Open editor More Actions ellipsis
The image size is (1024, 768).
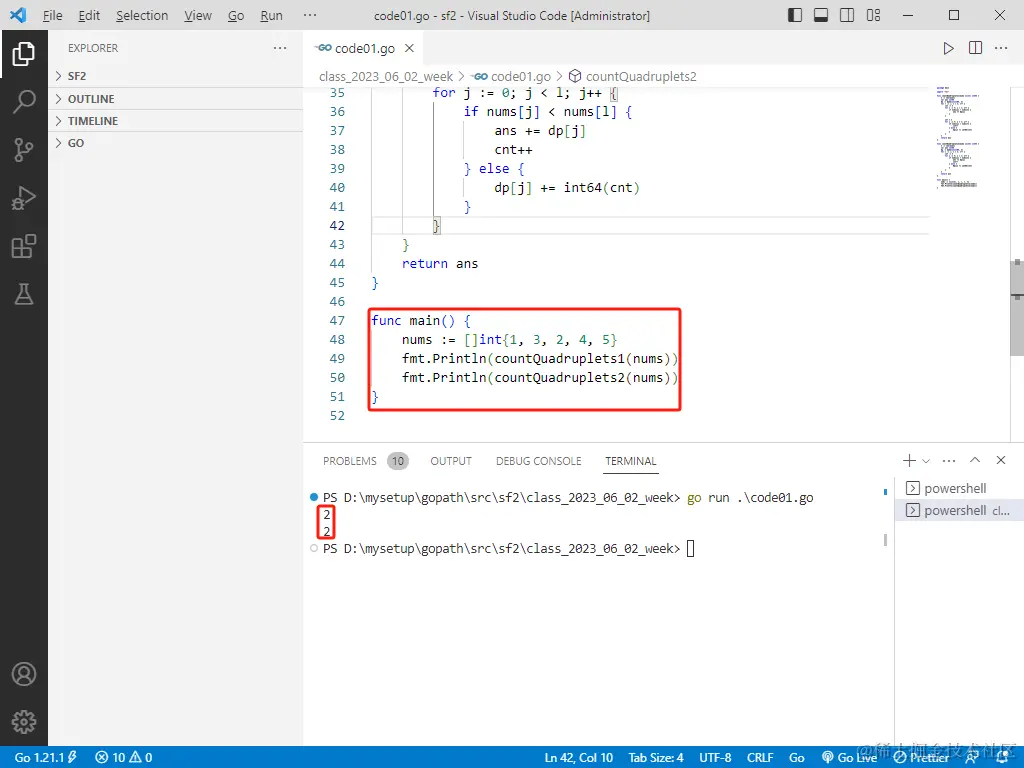tap(1001, 48)
